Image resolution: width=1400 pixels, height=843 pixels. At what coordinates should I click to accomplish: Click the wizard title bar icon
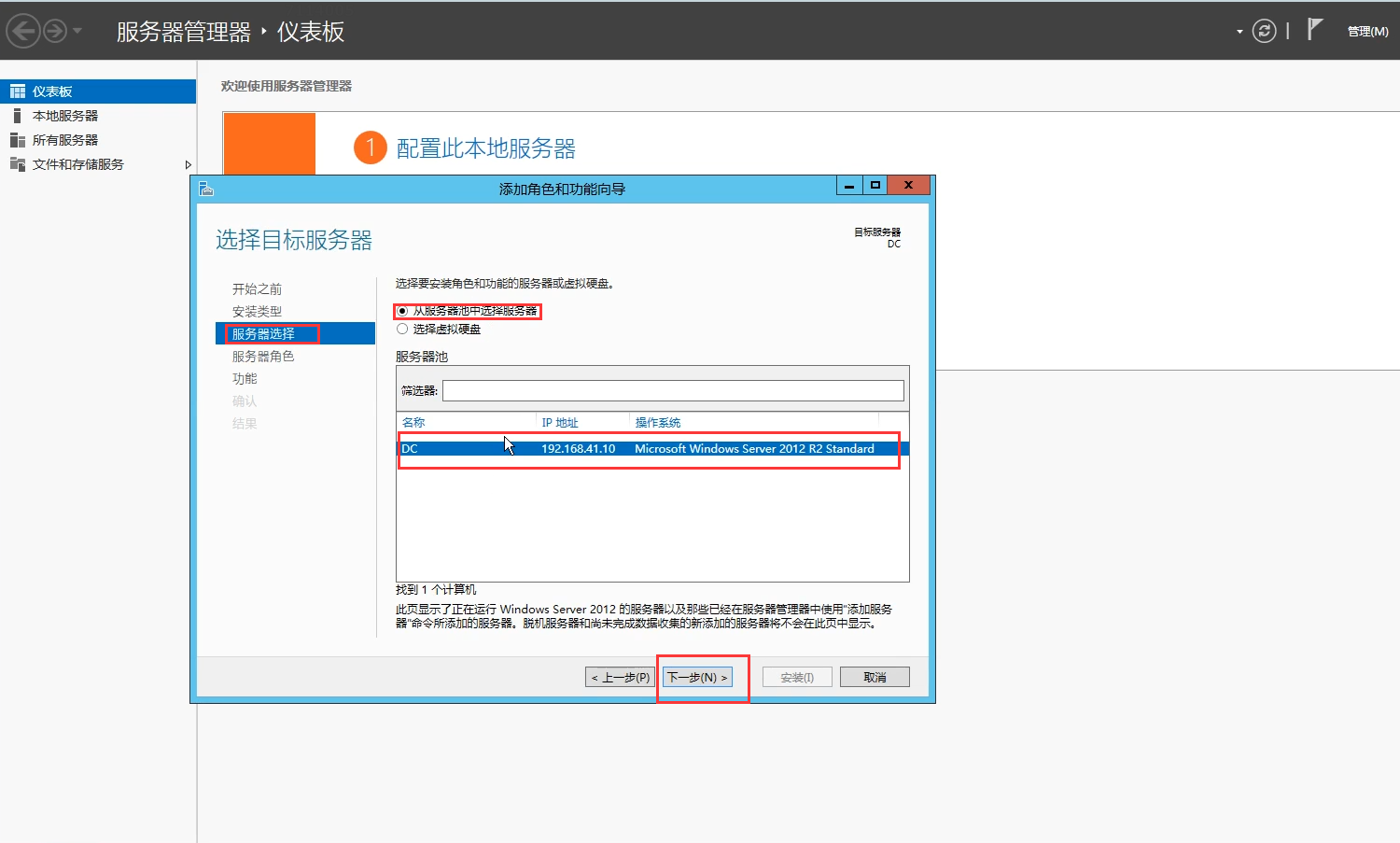[207, 189]
